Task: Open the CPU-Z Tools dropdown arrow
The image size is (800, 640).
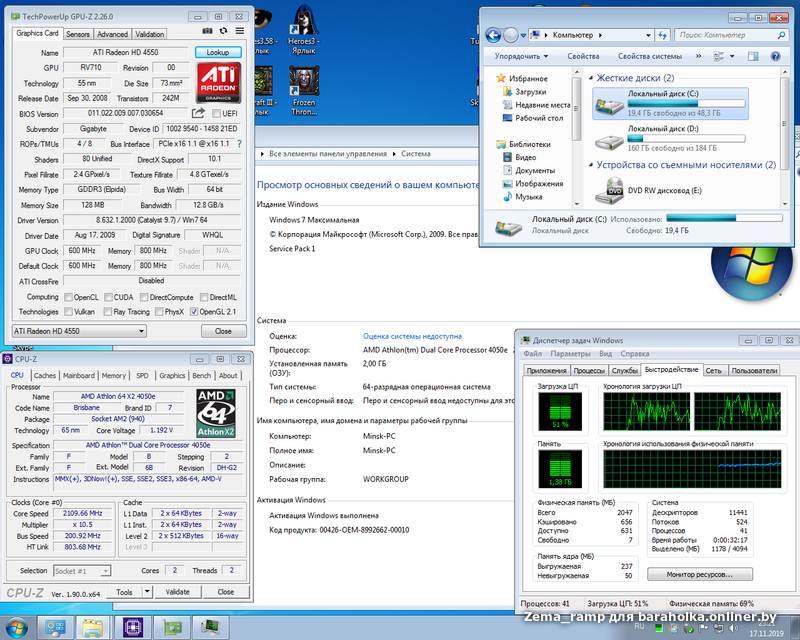Action: [x=147, y=592]
